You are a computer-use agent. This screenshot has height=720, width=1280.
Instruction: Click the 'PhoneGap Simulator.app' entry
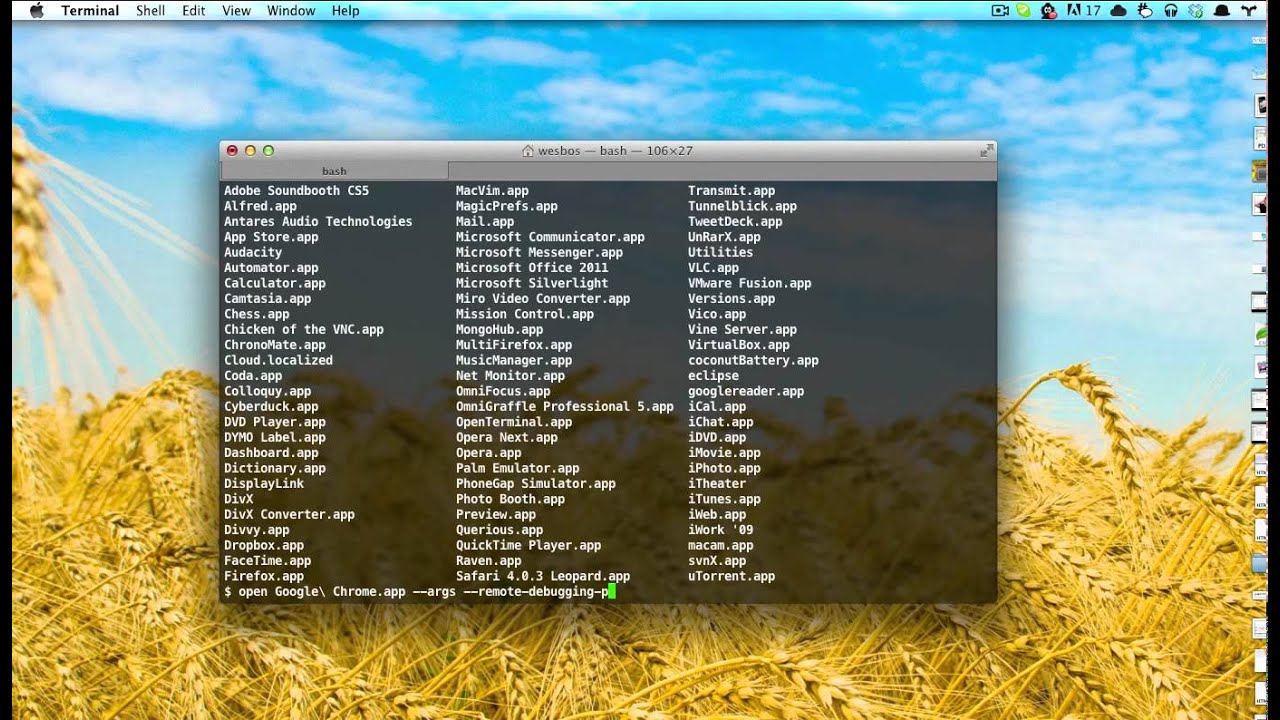tap(536, 484)
